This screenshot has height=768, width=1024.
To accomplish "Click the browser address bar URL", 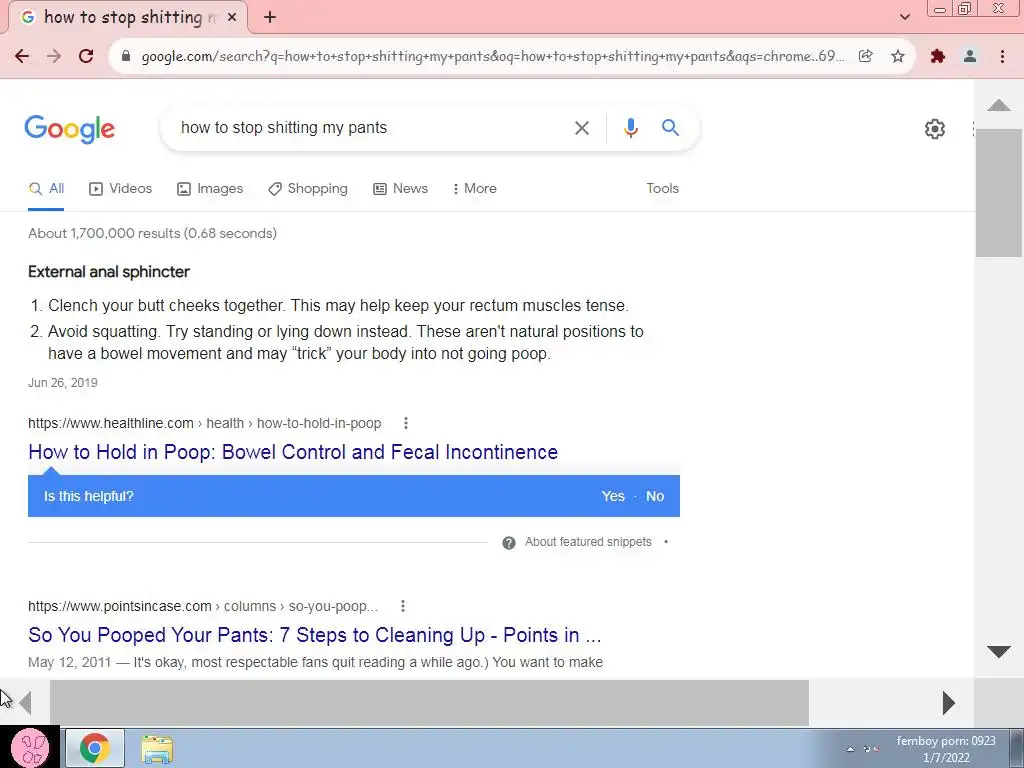I will point(492,56).
